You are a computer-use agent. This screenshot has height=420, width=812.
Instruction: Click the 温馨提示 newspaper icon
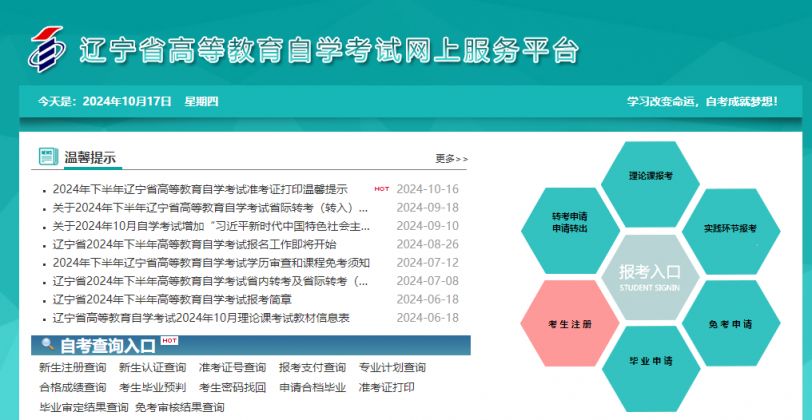[x=48, y=156]
